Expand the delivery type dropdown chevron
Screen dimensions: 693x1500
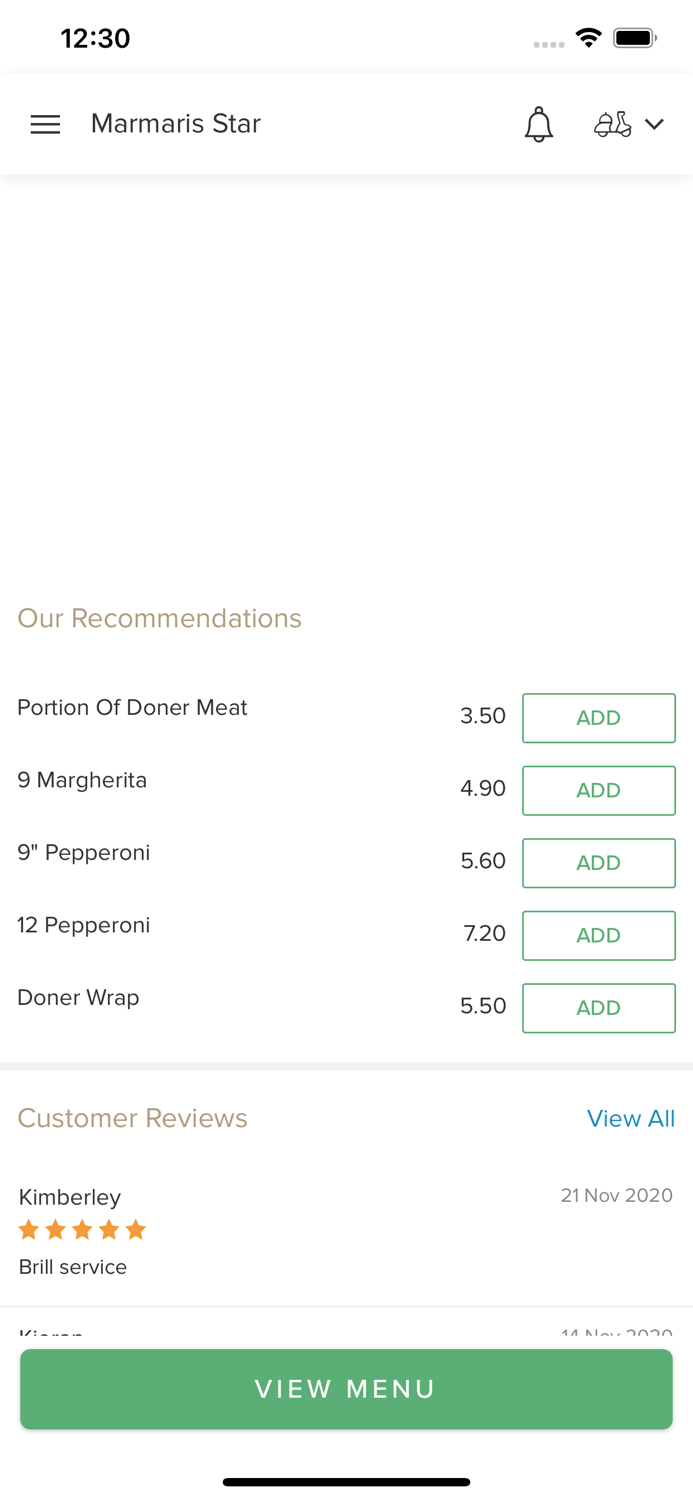pyautogui.click(x=655, y=124)
